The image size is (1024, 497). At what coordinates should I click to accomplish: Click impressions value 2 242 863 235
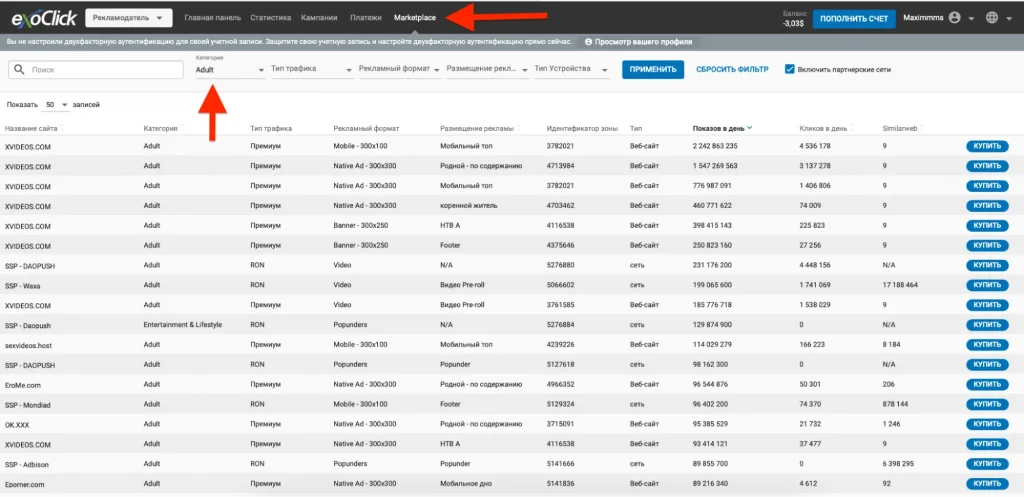click(x=715, y=146)
